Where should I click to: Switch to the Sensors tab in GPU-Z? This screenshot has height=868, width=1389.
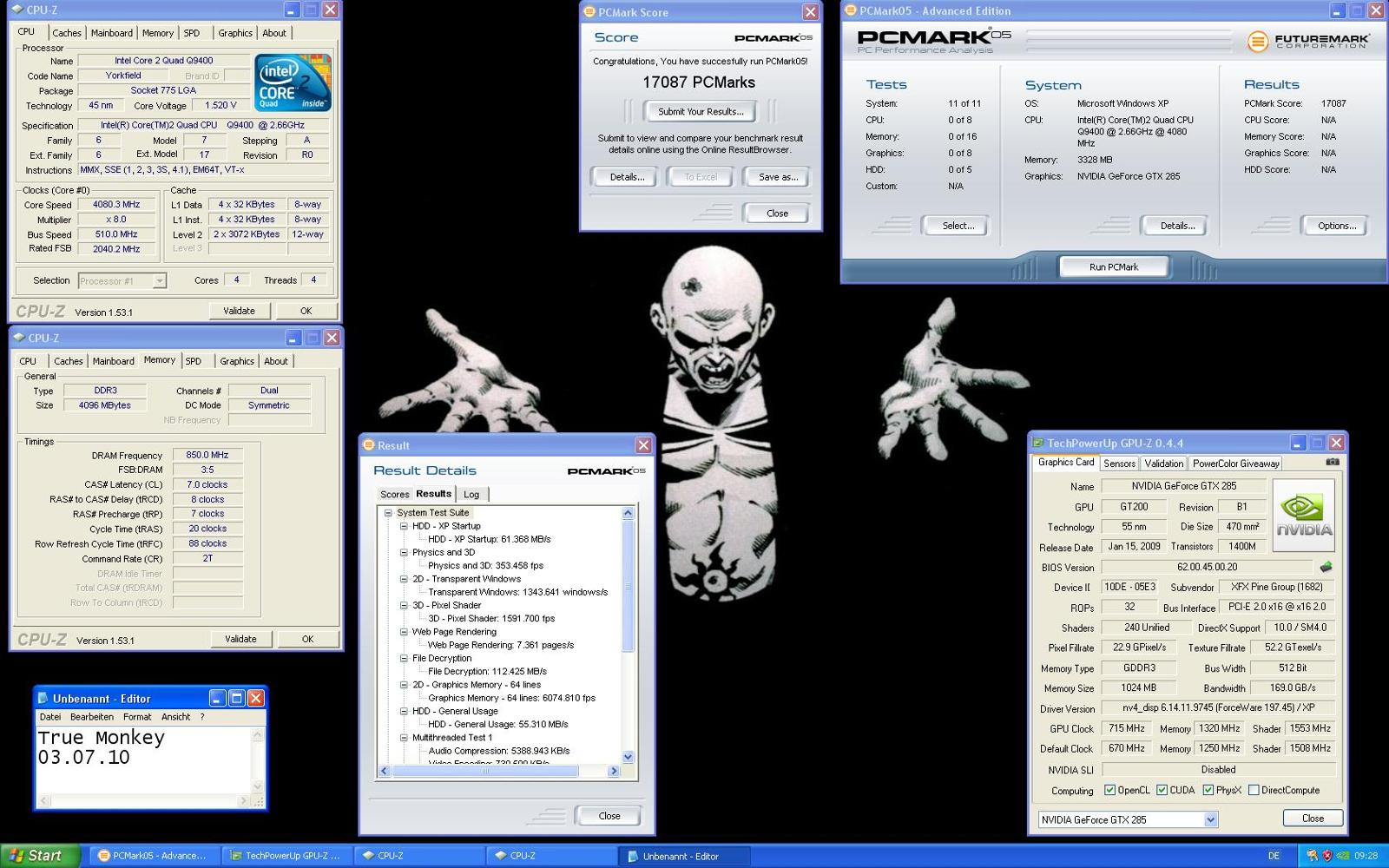point(1119,464)
